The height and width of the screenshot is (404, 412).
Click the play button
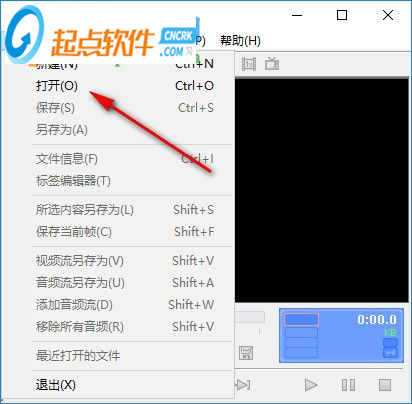[x=311, y=385]
